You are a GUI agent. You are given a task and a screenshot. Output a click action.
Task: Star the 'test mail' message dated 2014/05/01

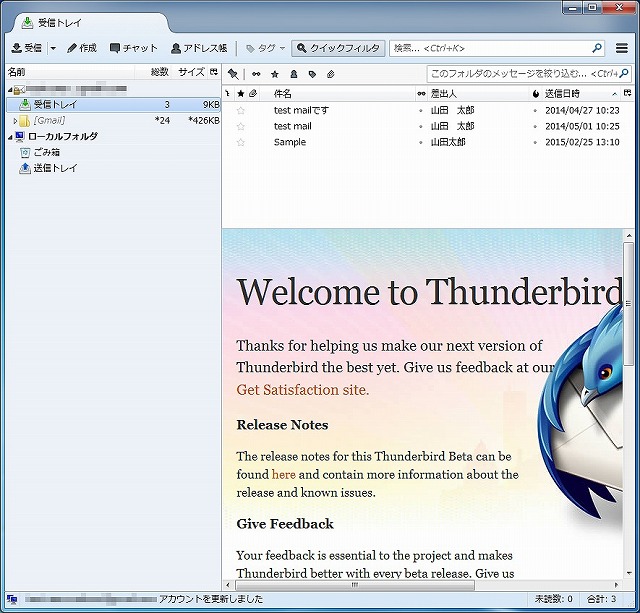tap(241, 126)
